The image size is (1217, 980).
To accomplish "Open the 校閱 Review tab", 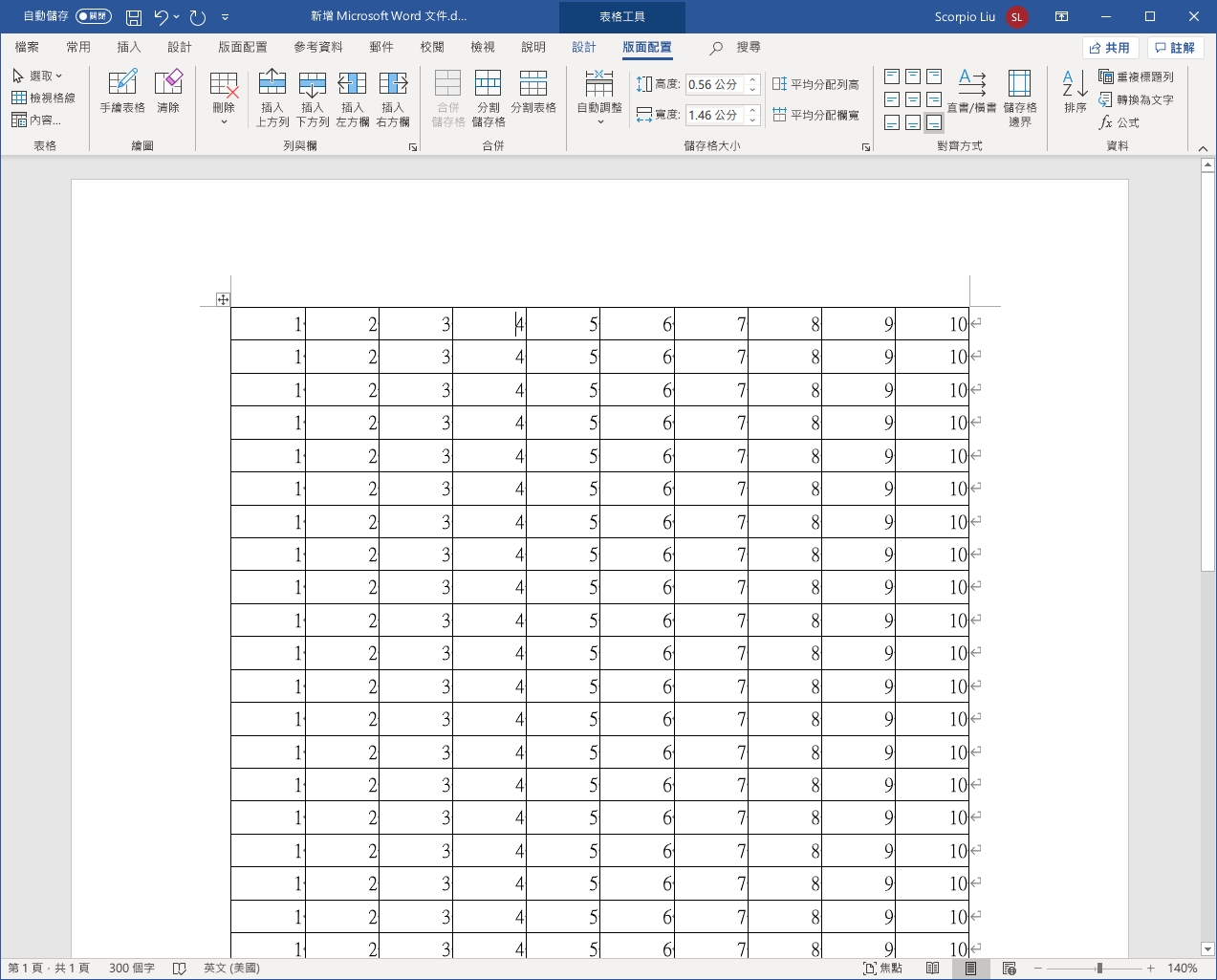I will (x=432, y=47).
